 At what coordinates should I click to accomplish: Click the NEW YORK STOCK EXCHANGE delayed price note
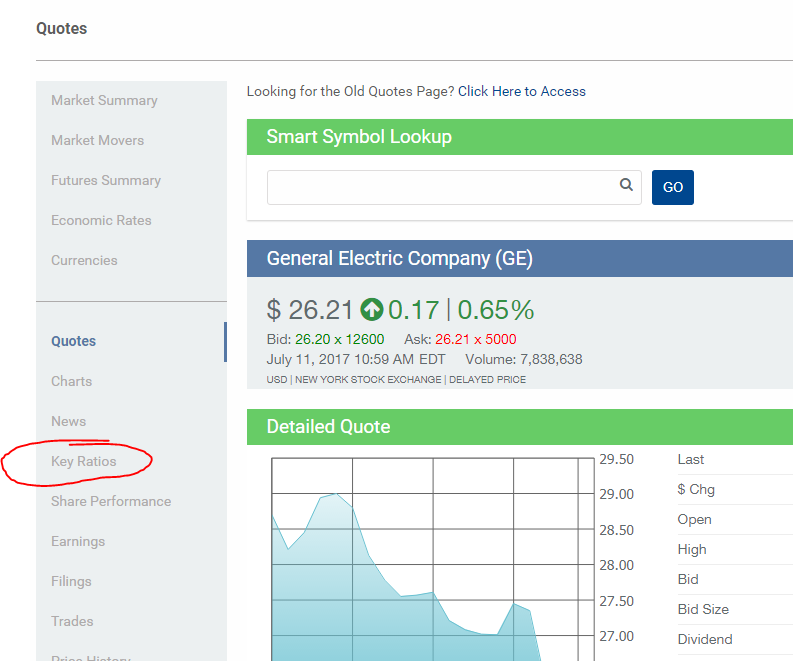pos(396,379)
